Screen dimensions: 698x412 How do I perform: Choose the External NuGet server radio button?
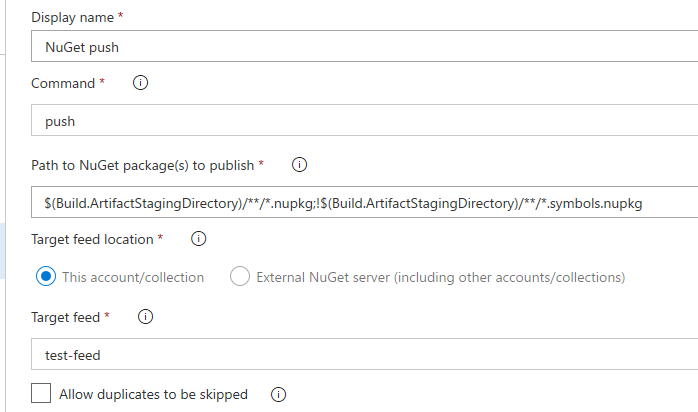pyautogui.click(x=240, y=276)
